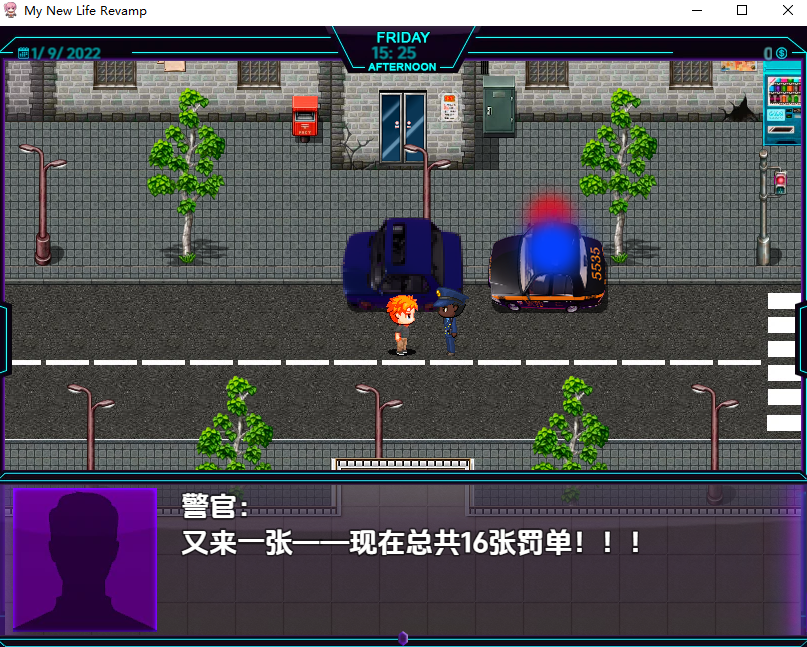Click the police car with flashing lights
Screen dimensions: 807x647
pos(548,266)
